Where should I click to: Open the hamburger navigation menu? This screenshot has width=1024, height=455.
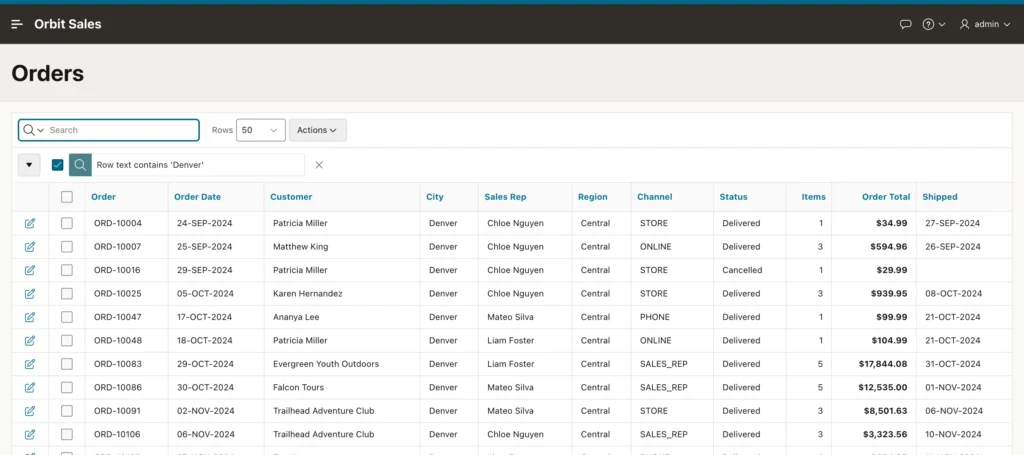tap(17, 24)
